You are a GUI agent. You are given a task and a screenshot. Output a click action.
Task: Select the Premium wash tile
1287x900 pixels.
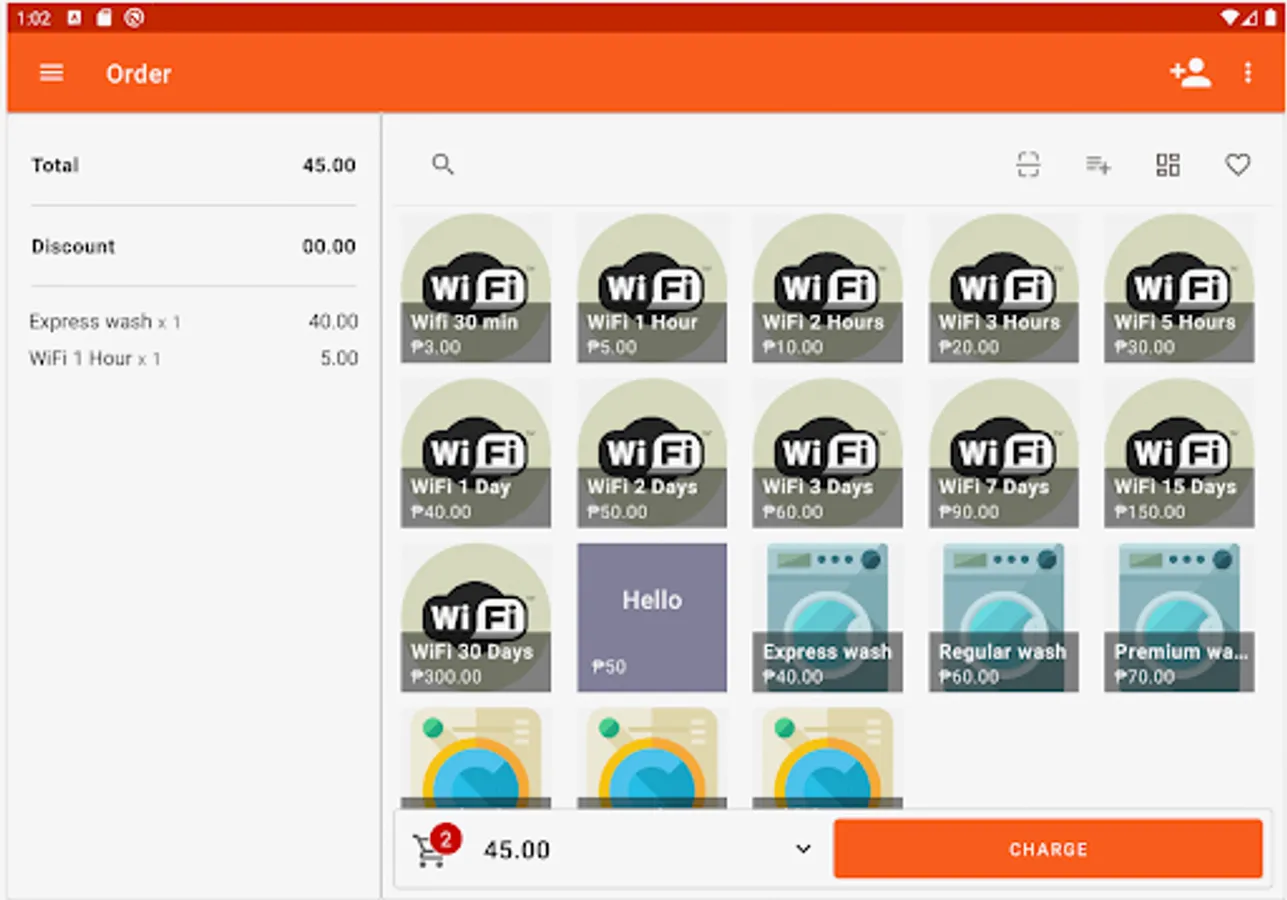pyautogui.click(x=1179, y=618)
